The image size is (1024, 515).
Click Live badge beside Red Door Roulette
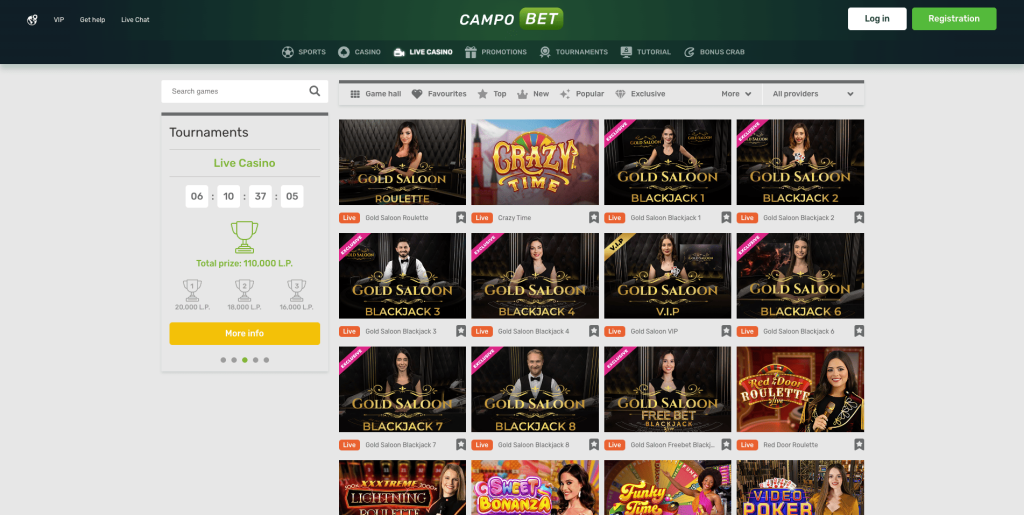point(747,445)
